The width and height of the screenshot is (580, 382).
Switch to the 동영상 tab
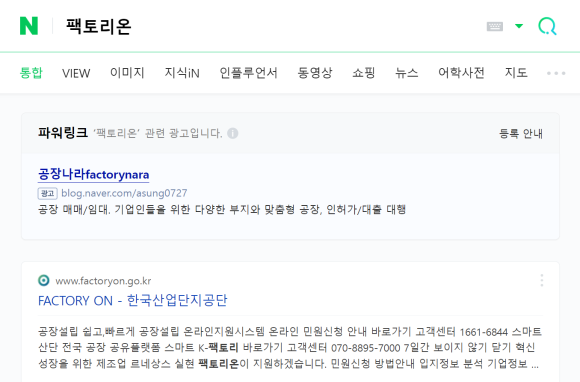[315, 72]
